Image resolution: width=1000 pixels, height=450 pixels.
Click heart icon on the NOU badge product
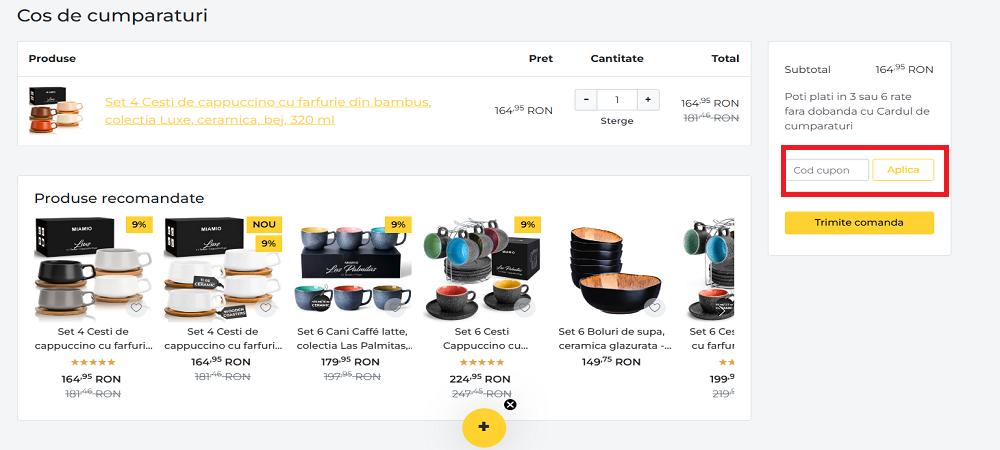[266, 307]
